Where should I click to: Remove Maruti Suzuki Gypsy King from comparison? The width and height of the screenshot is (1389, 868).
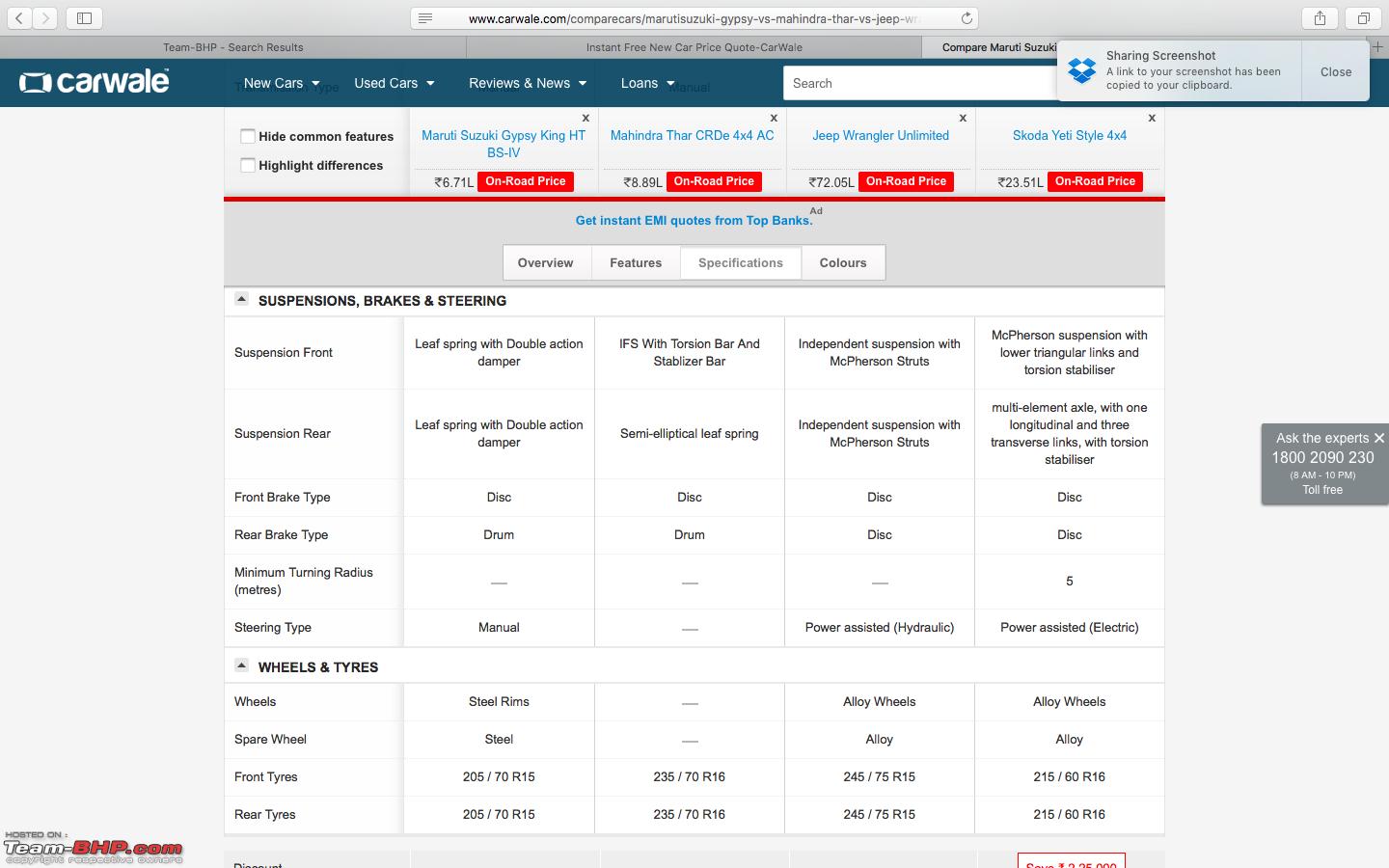pos(586,118)
